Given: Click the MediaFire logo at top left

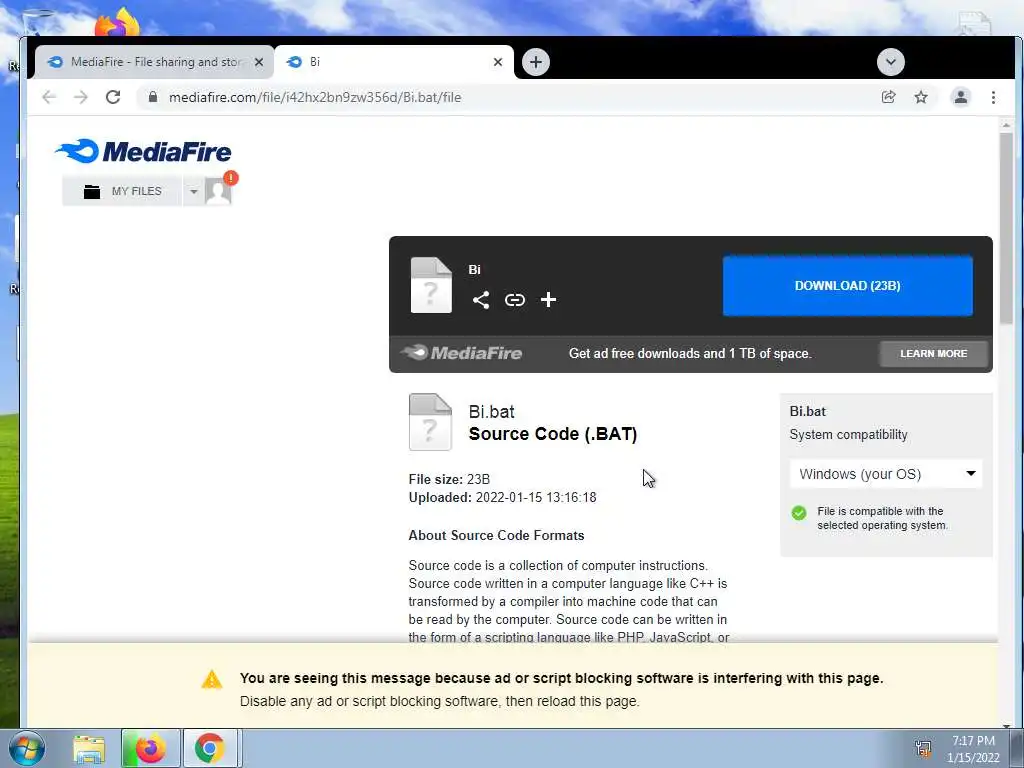Looking at the screenshot, I should (143, 151).
